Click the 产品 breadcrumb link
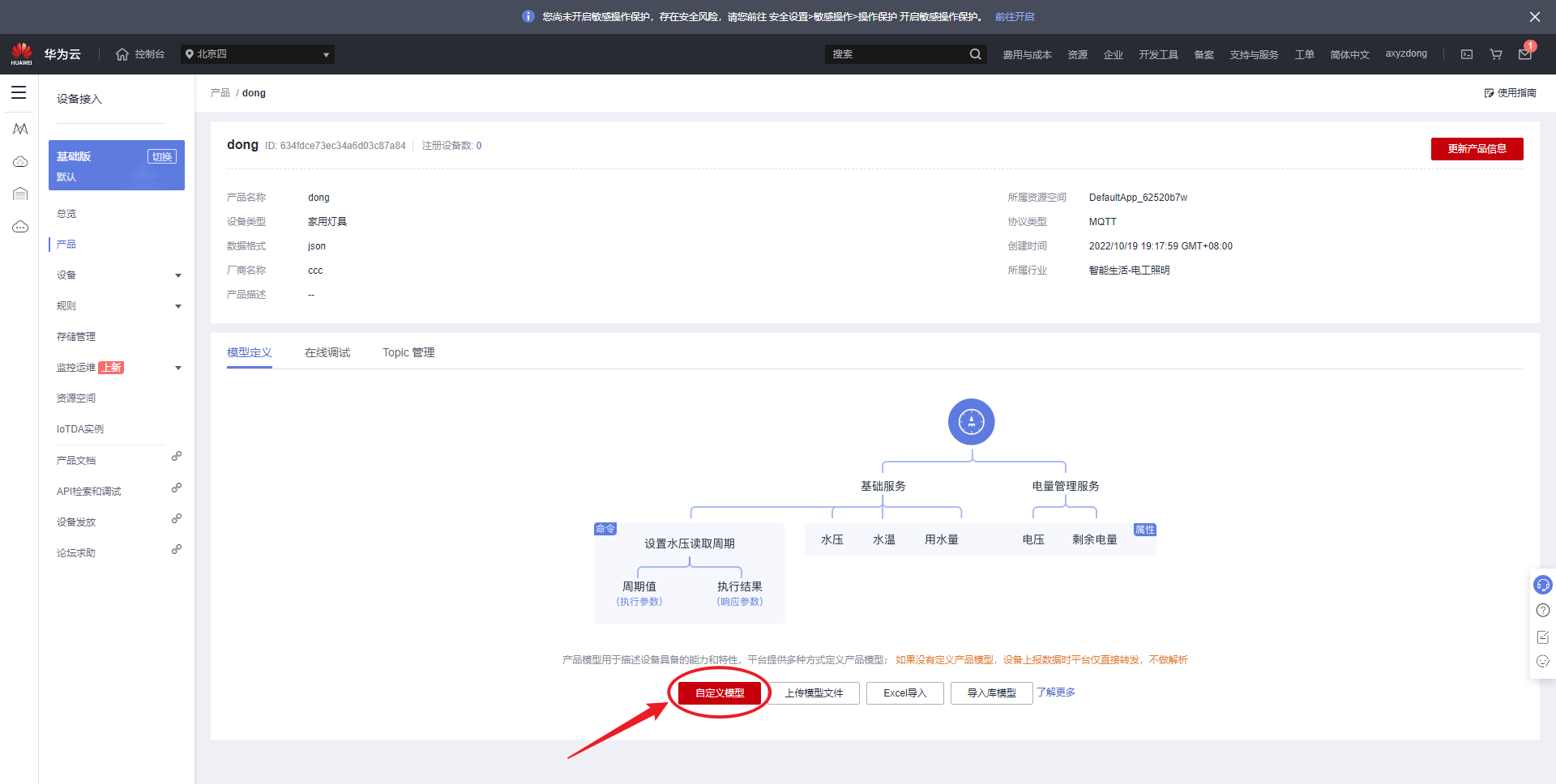Image resolution: width=1556 pixels, height=784 pixels. [220, 93]
